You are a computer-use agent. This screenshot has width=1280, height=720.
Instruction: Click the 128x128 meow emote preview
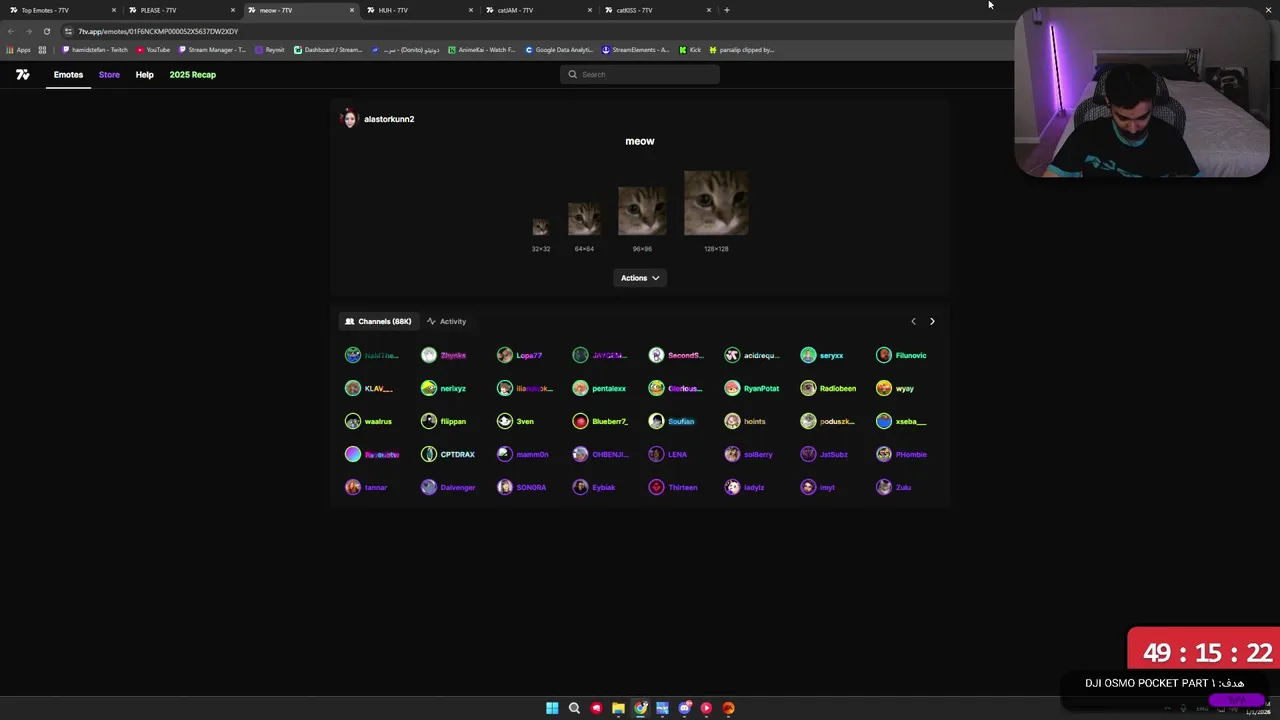716,203
